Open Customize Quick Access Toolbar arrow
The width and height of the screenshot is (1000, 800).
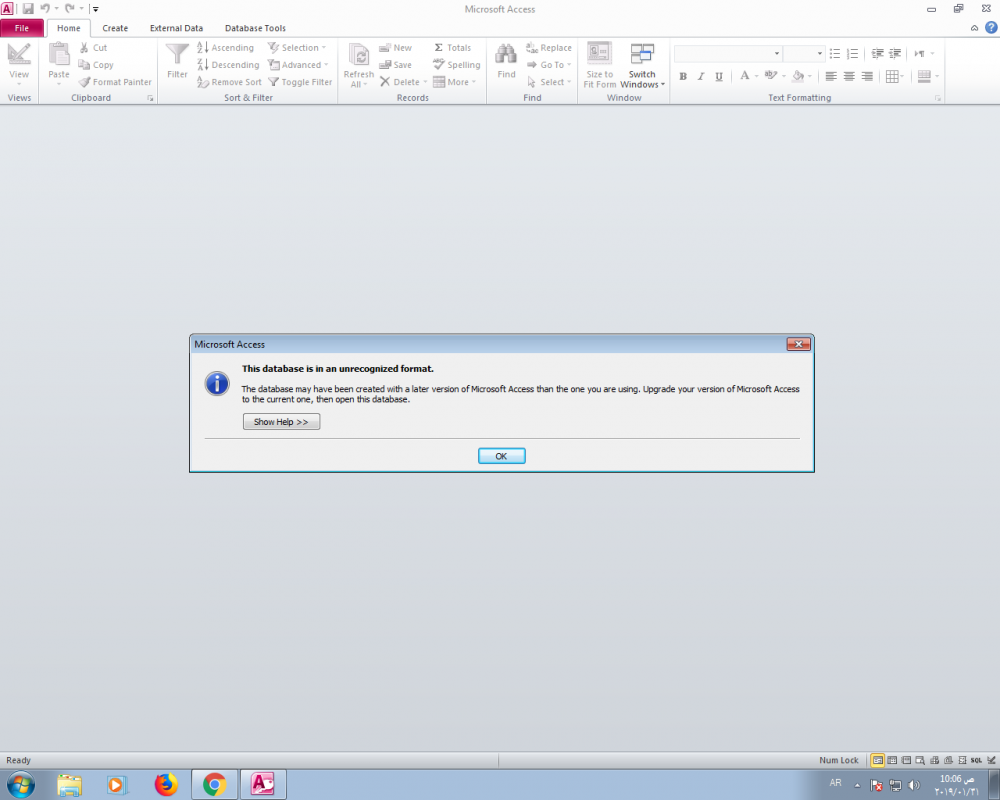pyautogui.click(x=96, y=9)
